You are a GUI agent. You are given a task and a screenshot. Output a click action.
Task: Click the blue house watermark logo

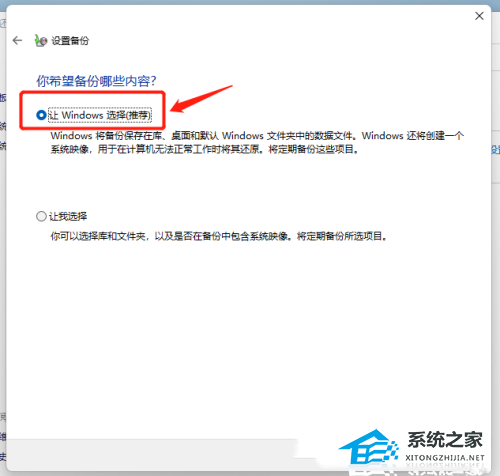(369, 447)
